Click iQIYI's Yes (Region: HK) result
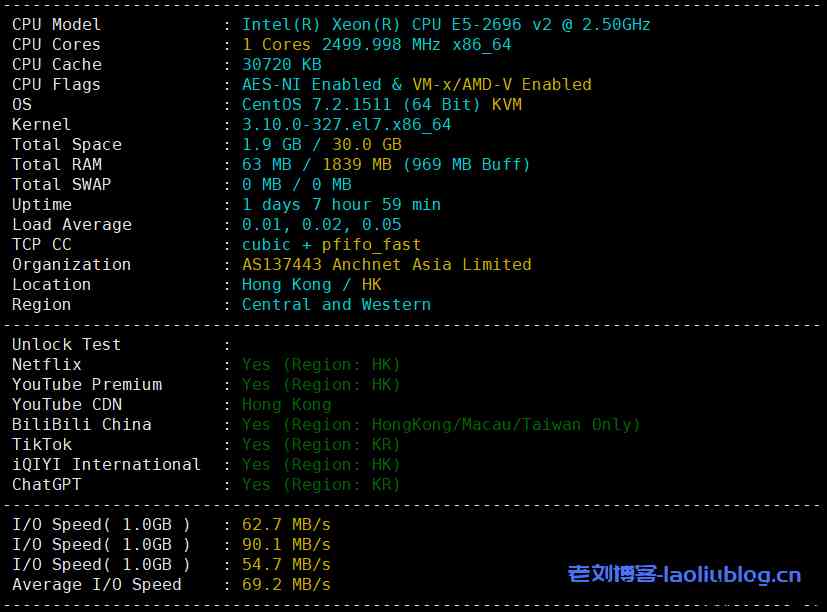The image size is (827, 612). [x=321, y=466]
